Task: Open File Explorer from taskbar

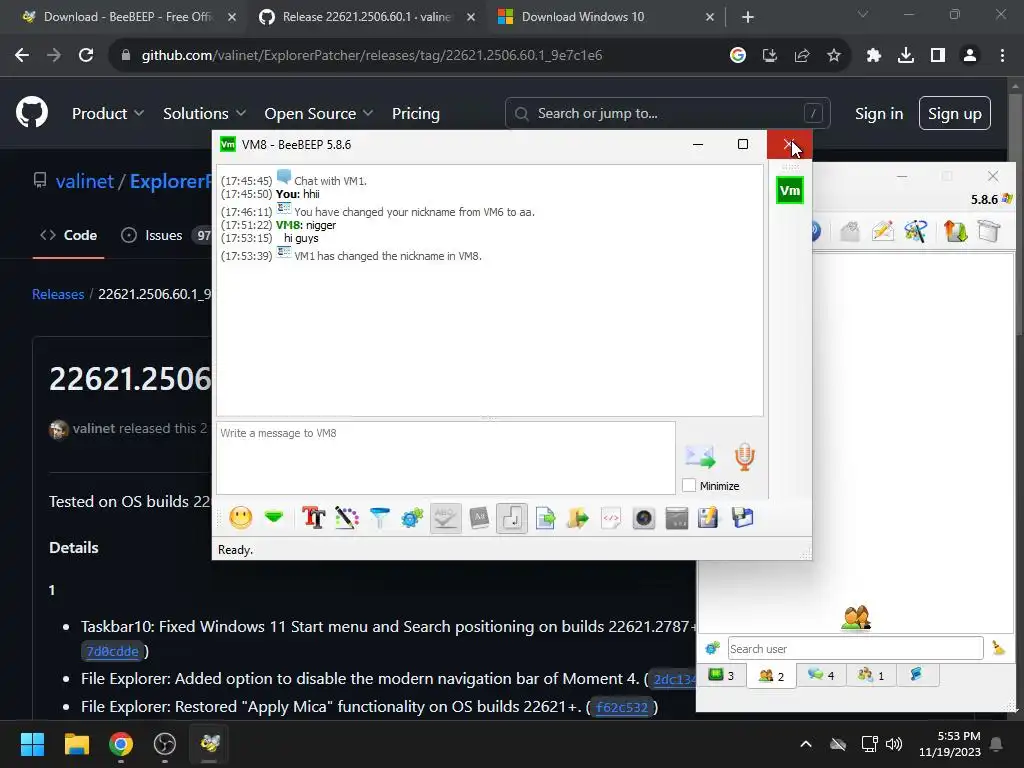Action: [76, 744]
